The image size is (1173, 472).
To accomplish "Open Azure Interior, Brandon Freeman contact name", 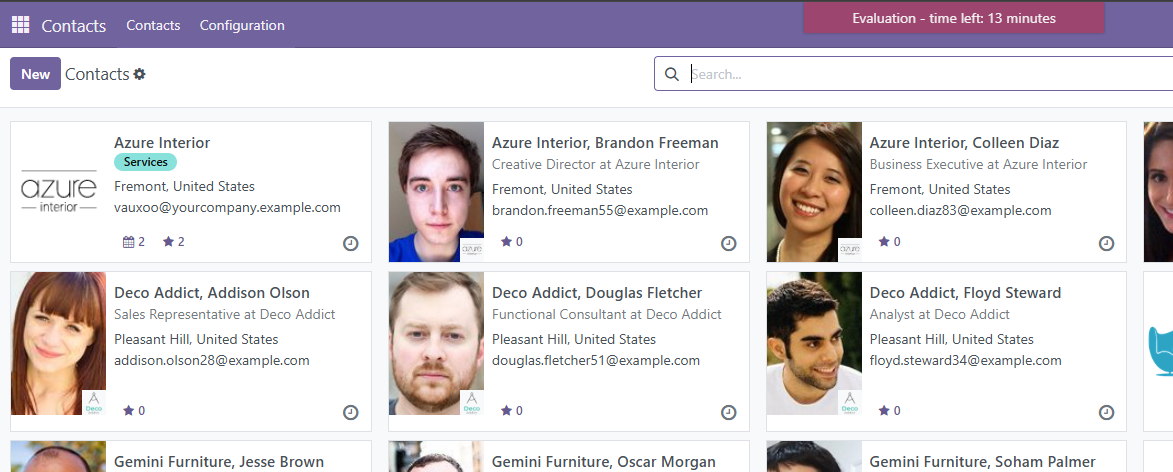I will (605, 143).
